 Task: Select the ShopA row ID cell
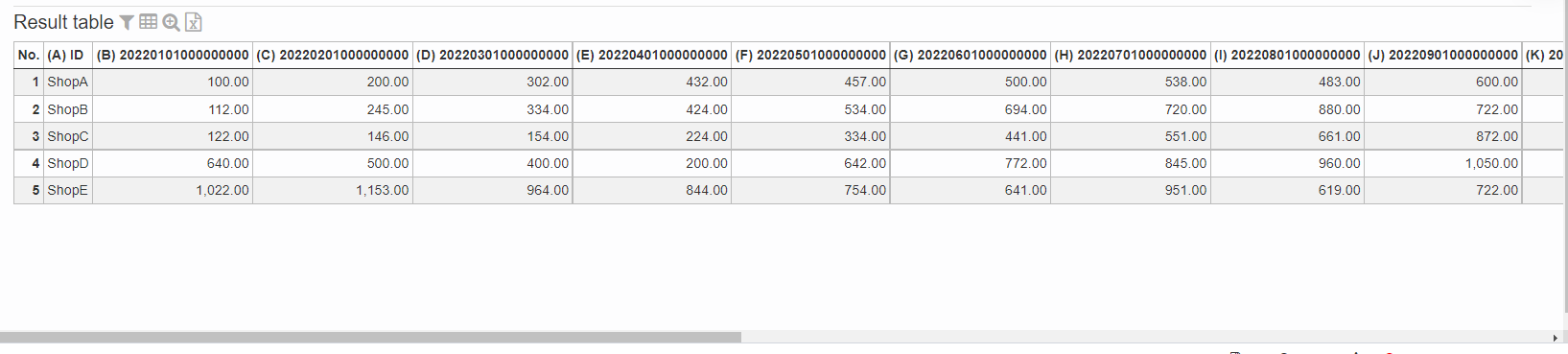[67, 83]
